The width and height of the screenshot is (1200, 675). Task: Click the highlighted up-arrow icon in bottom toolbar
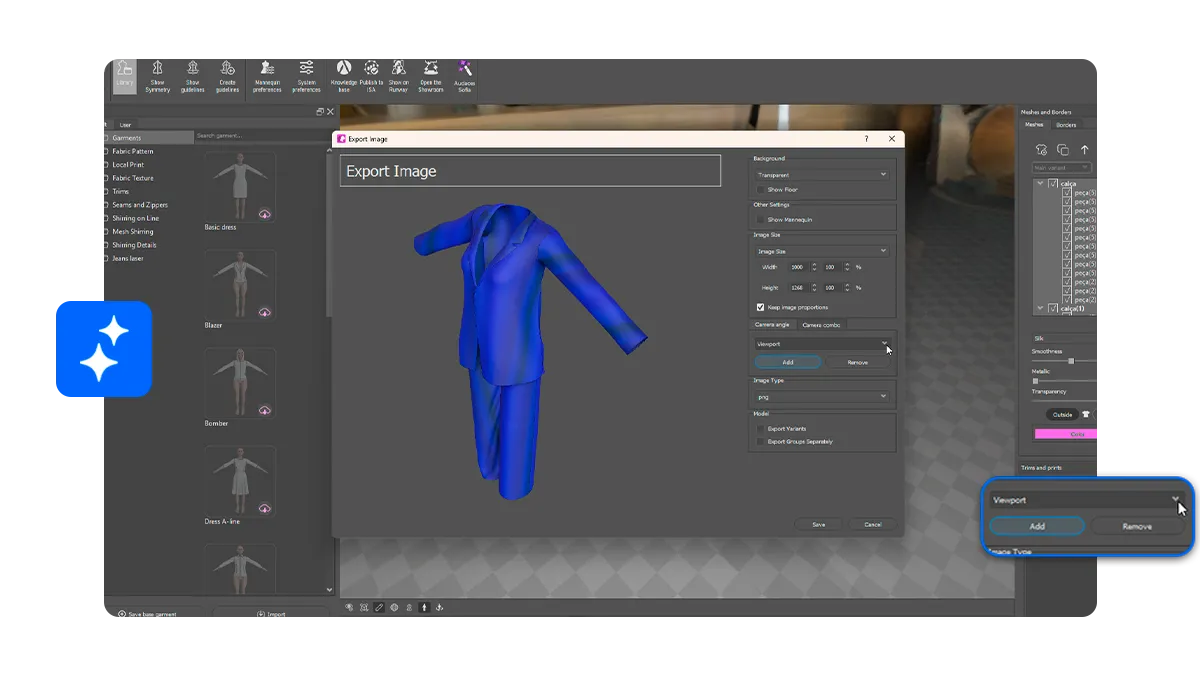pos(424,607)
